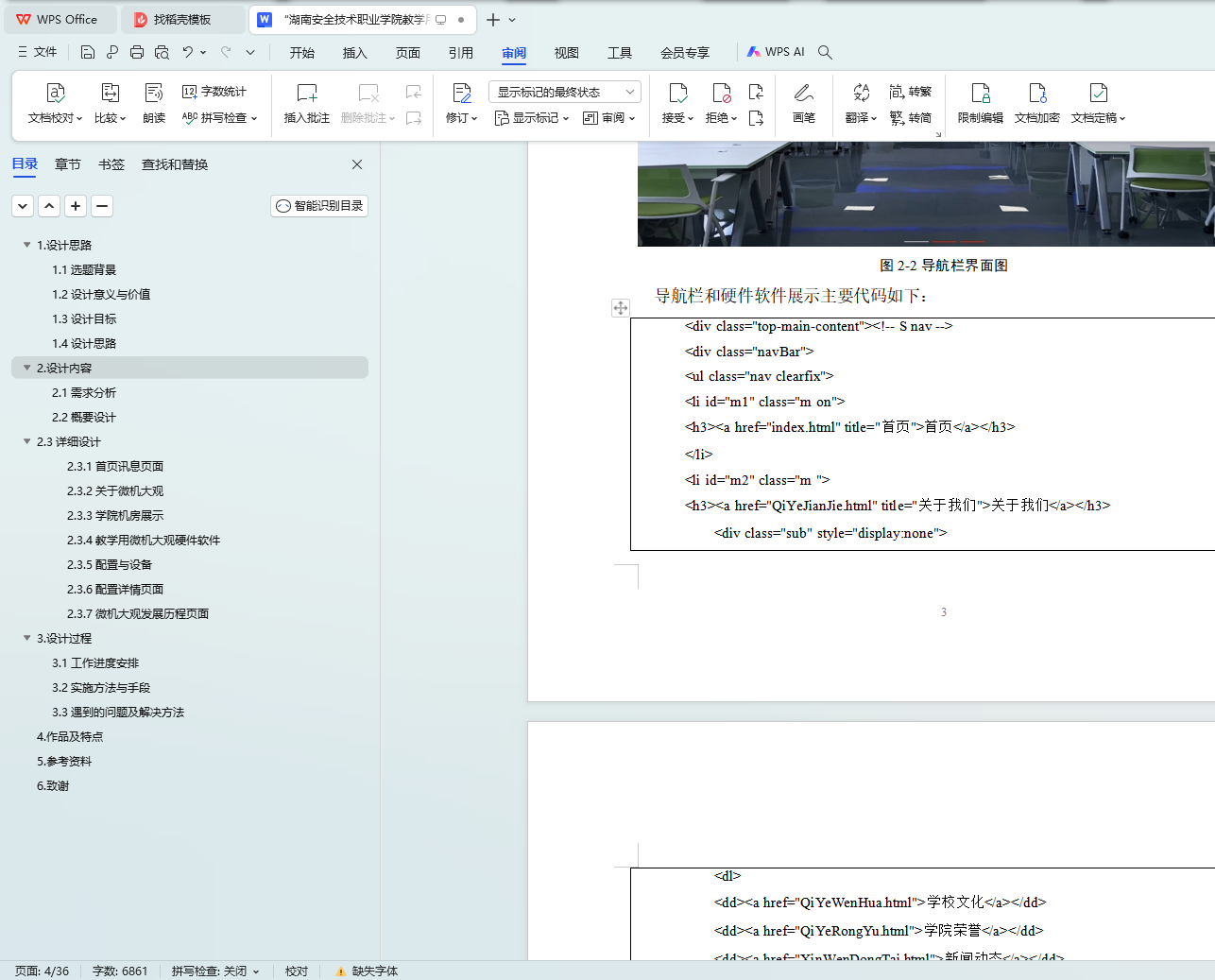Click the outline expand-all down arrow button
1215x980 pixels.
coord(23,206)
